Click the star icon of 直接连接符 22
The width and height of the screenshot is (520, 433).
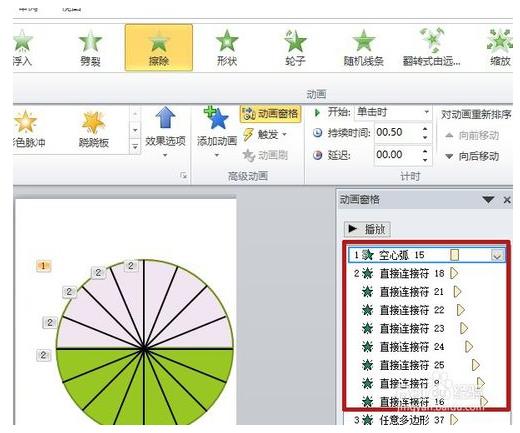pos(367,310)
